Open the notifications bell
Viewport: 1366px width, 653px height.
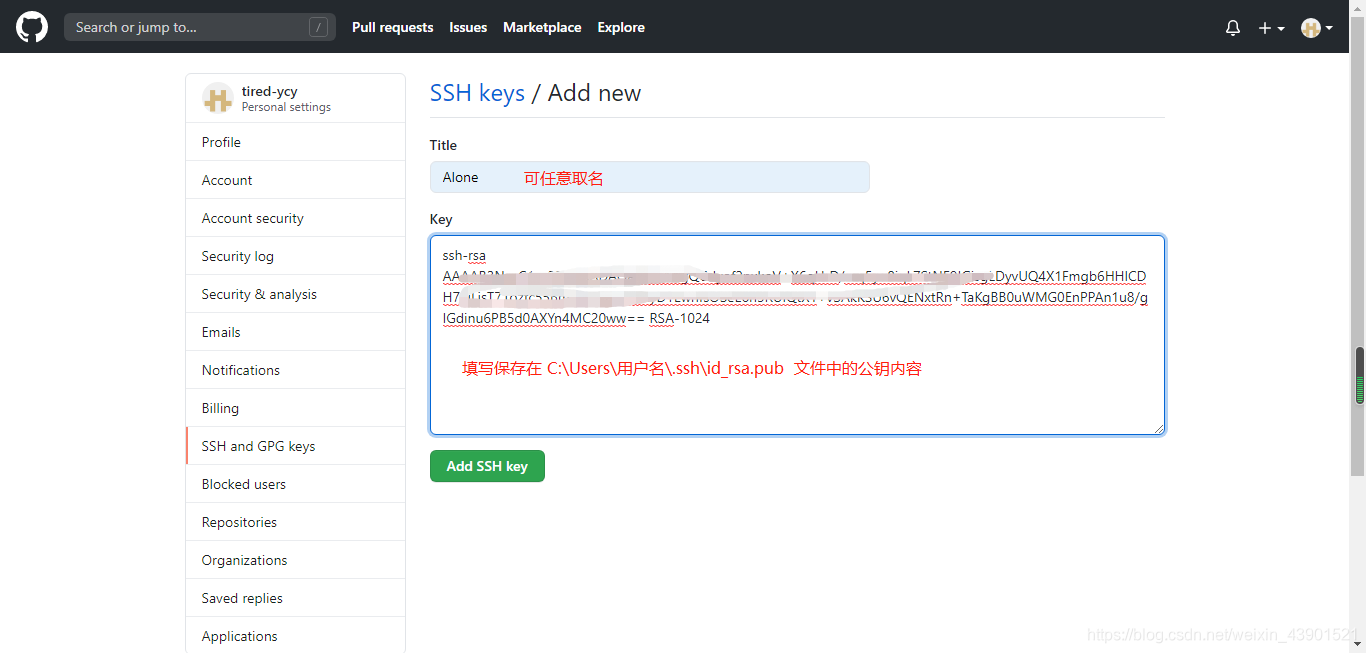click(1233, 28)
